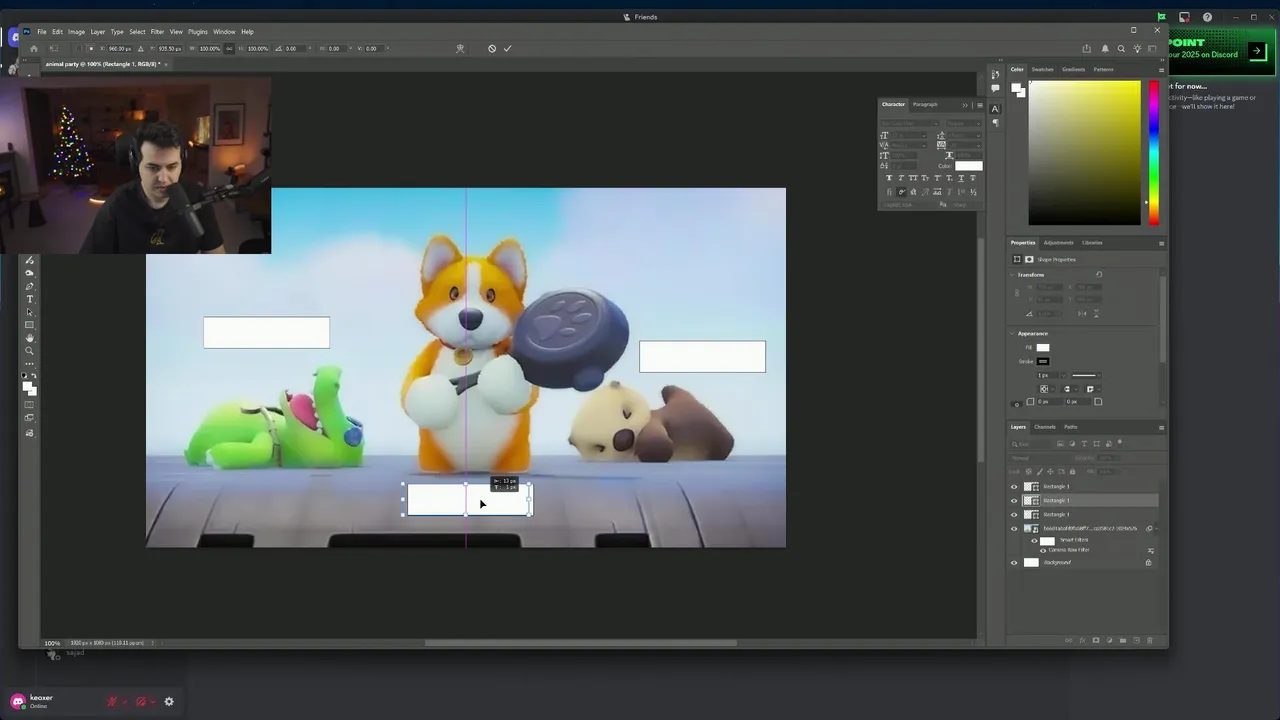
Task: Select the Path Selection tool
Action: (29, 312)
